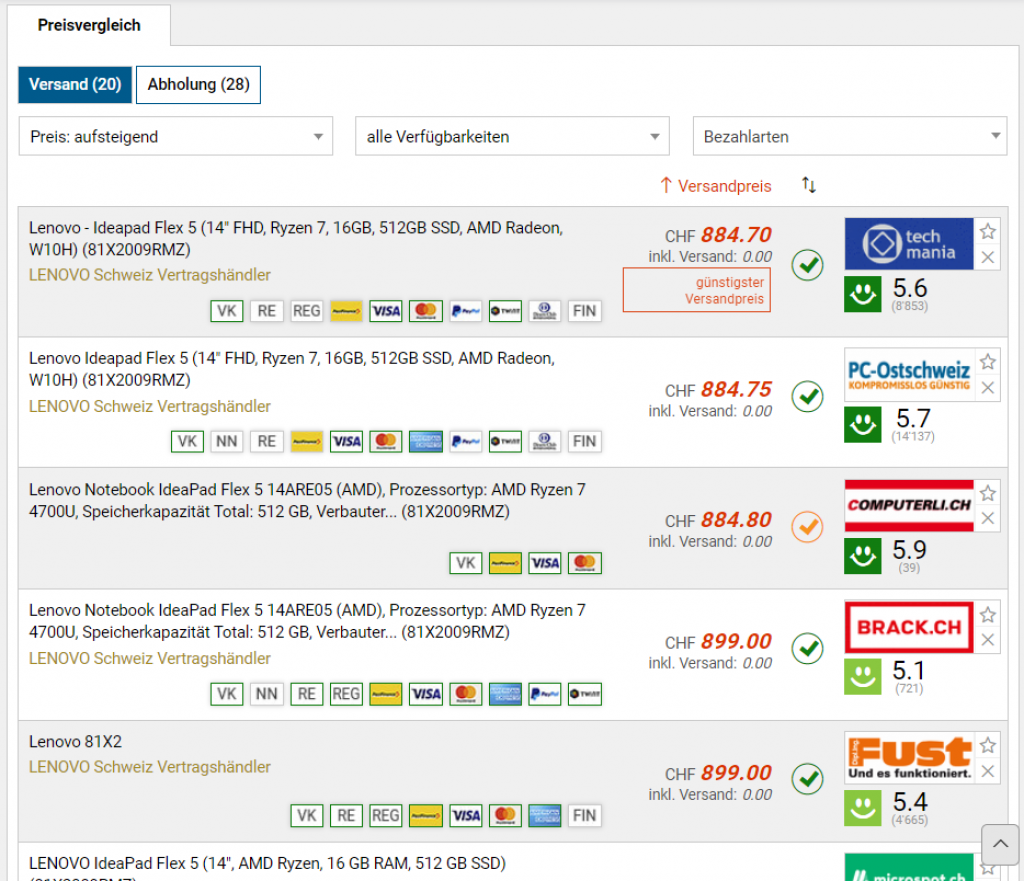Viewport: 1024px width, 881px height.
Task: Remove the PC-Ostschweiz offer with X icon
Action: click(988, 388)
